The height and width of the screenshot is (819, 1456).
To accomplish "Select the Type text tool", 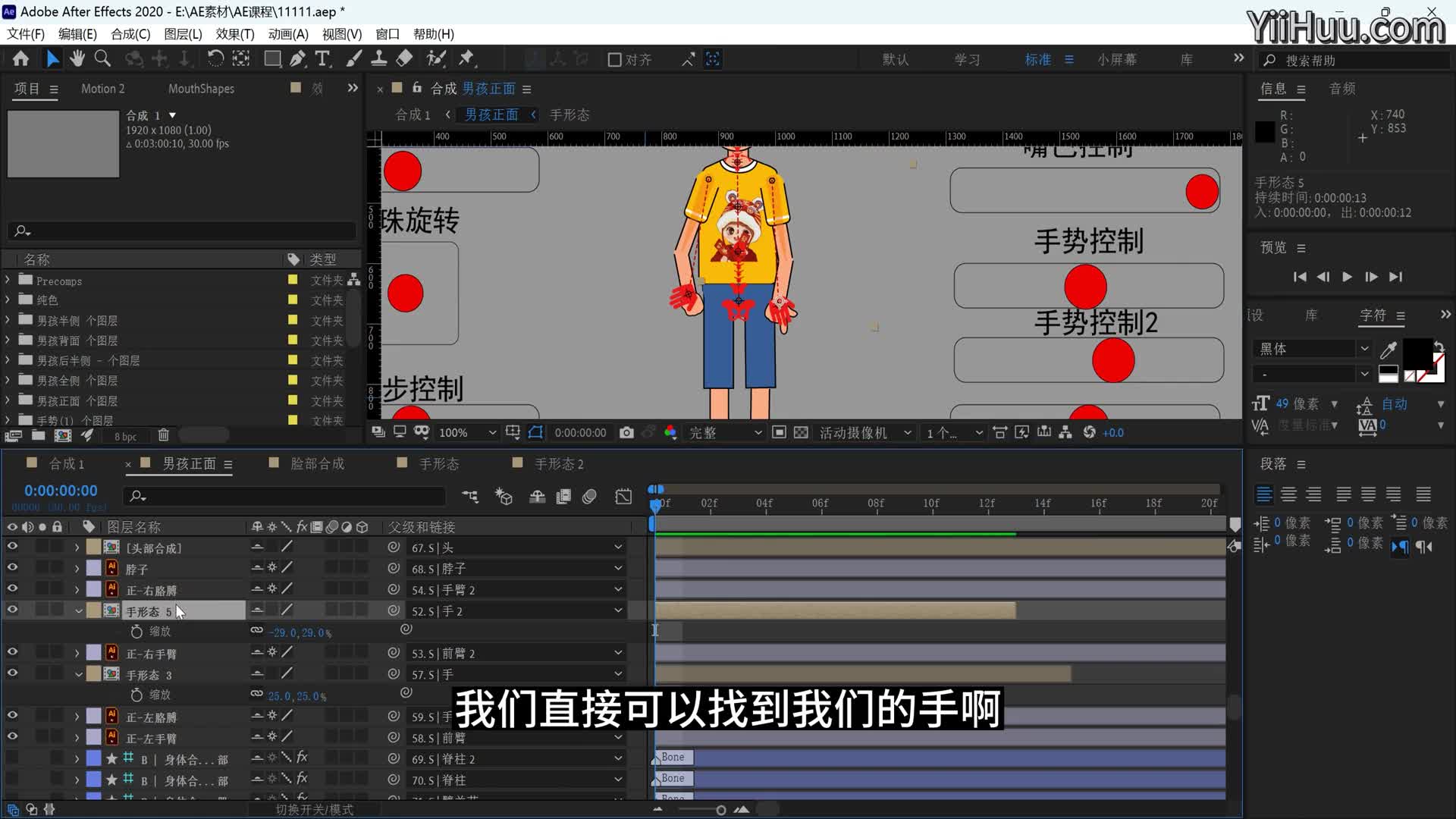I will pyautogui.click(x=322, y=58).
